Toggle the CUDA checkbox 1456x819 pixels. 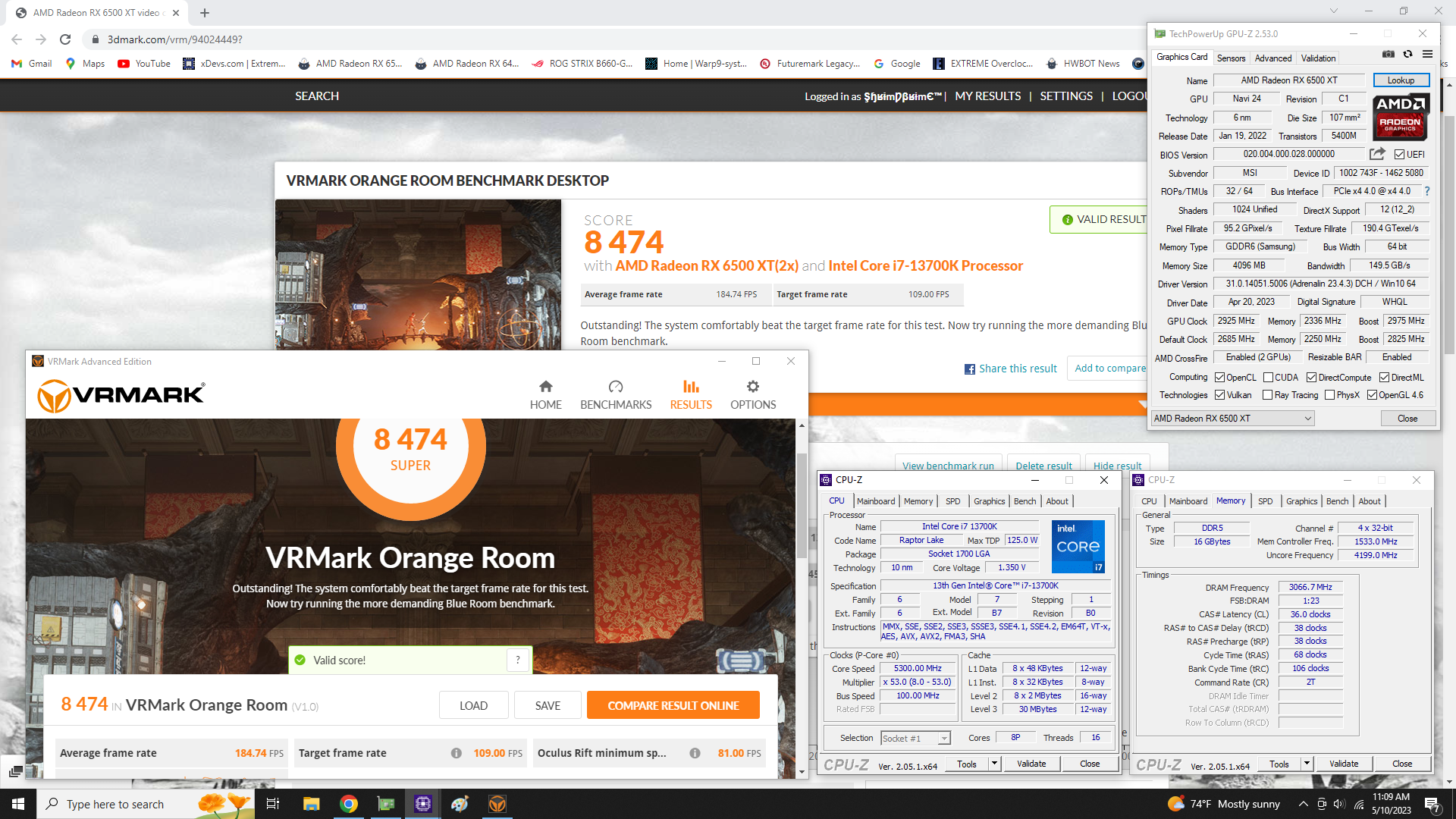click(1268, 378)
